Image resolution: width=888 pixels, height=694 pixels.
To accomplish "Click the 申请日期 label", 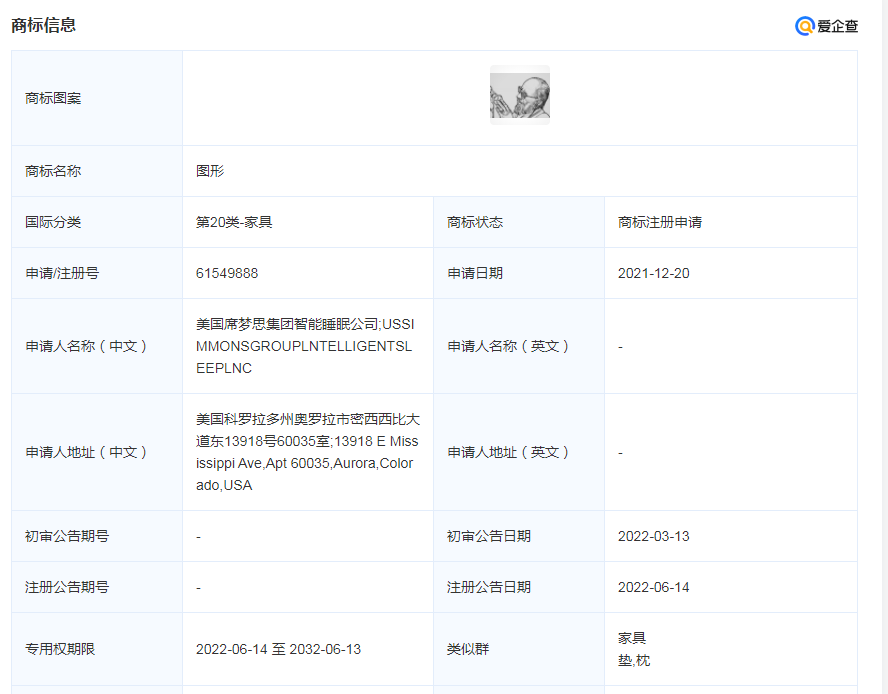I will [475, 273].
